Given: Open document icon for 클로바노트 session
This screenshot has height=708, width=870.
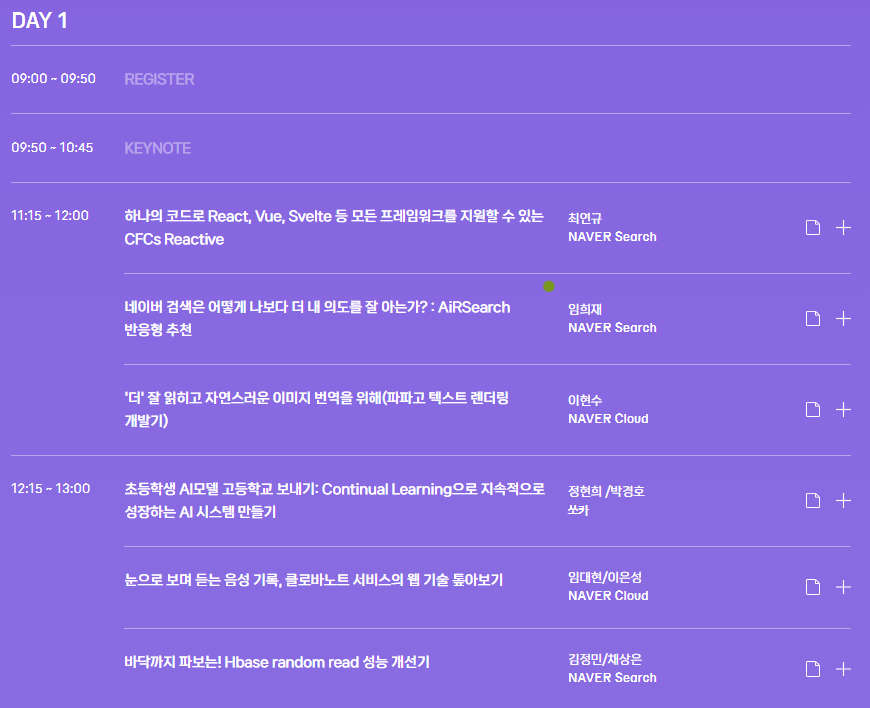Looking at the screenshot, I should pyautogui.click(x=813, y=587).
